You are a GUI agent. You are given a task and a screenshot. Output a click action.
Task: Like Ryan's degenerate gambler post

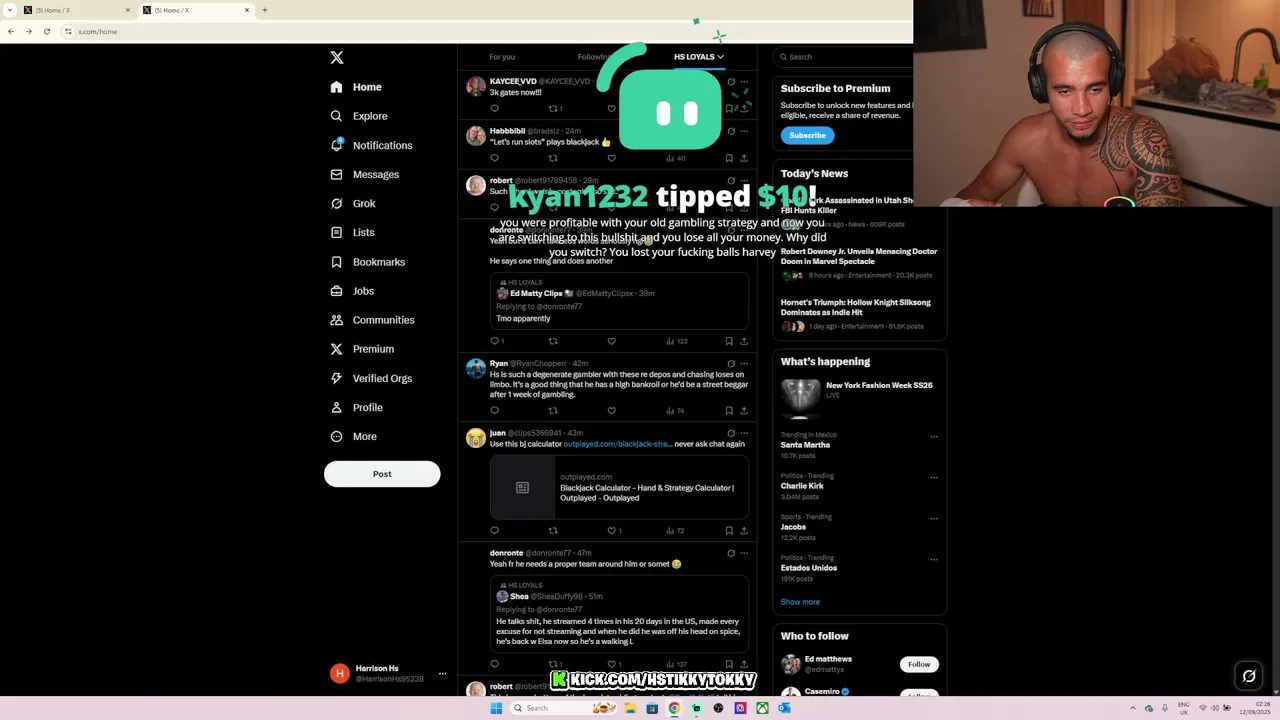(x=611, y=410)
